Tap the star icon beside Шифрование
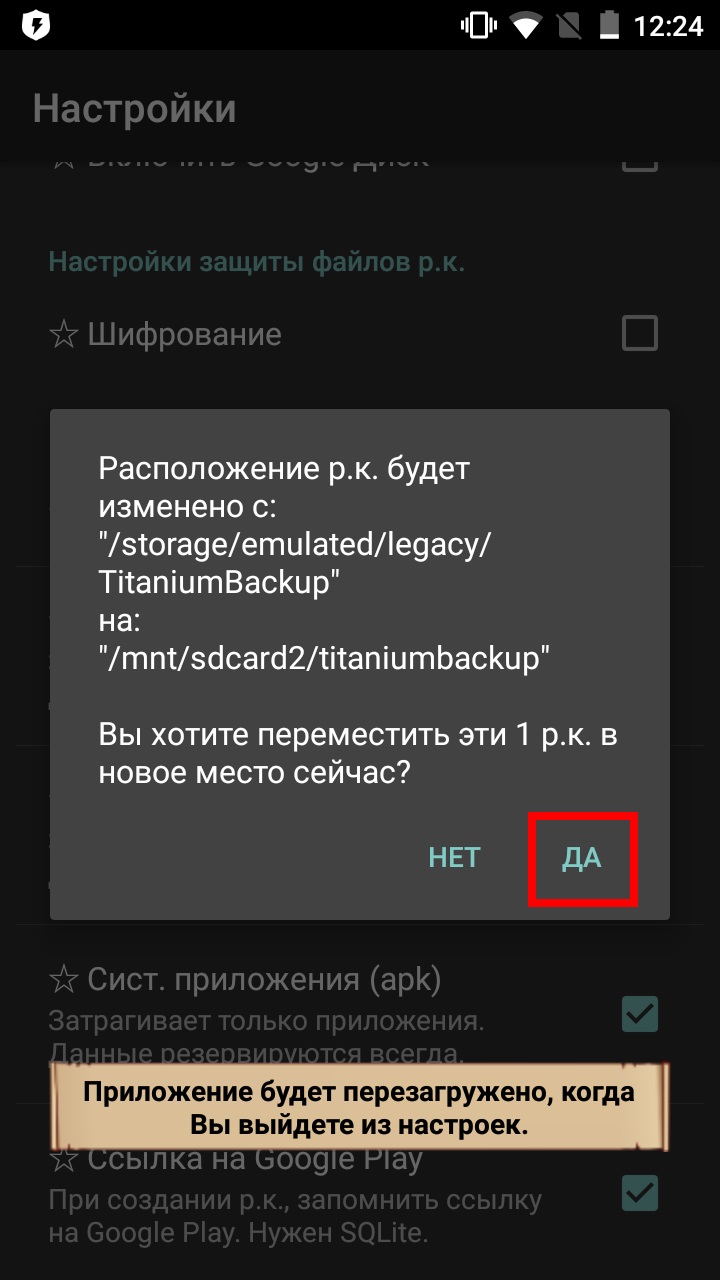The width and height of the screenshot is (720, 1280). coord(64,334)
